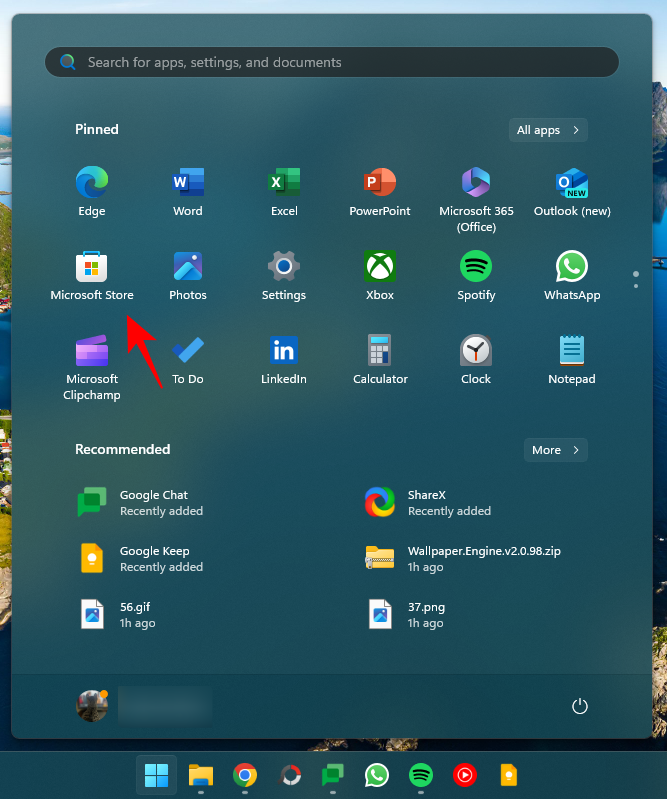Open the Edge pinned app
The width and height of the screenshot is (667, 799).
click(92, 192)
